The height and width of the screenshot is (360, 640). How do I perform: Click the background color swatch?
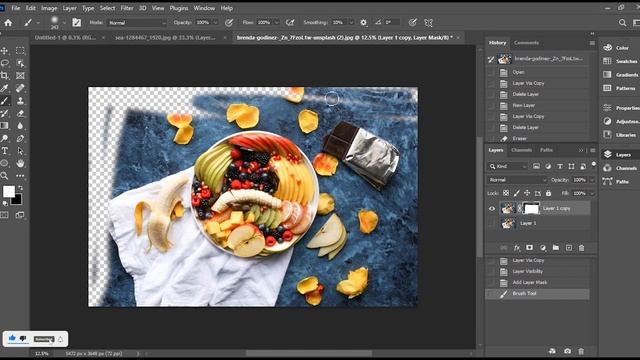click(17, 200)
